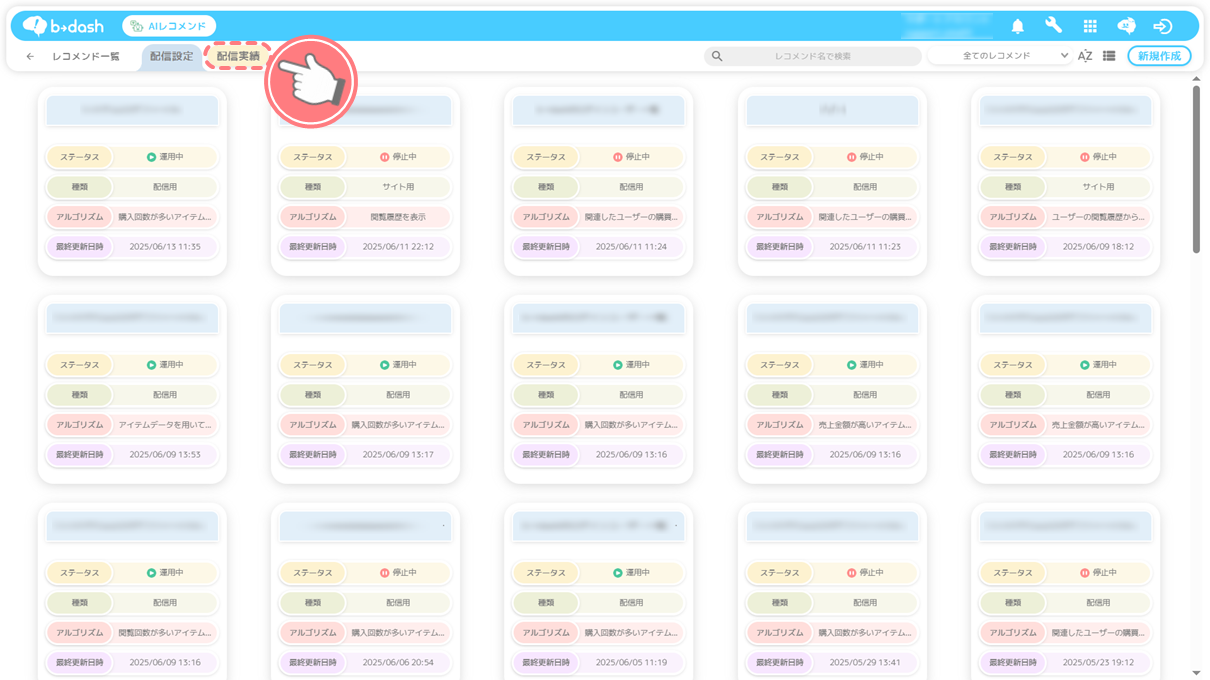Image resolution: width=1210 pixels, height=680 pixels.
Task: Click the ユーザーの閲覧履歴から... algorithm text
Action: [1098, 217]
